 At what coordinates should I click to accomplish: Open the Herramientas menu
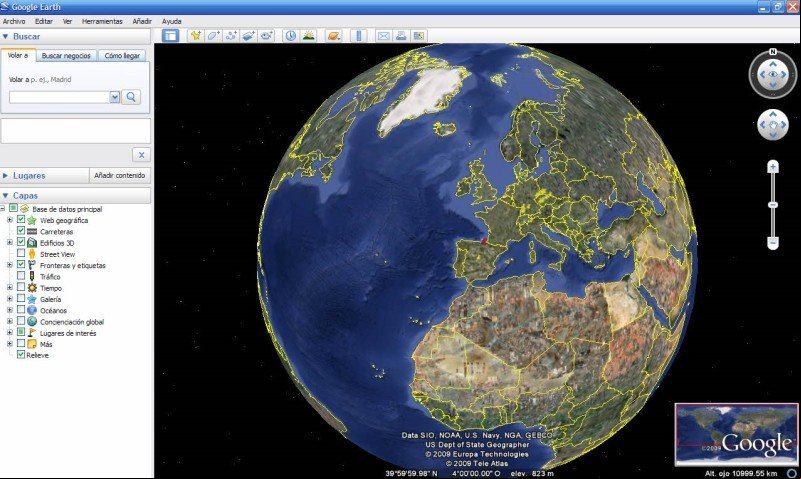coord(102,21)
